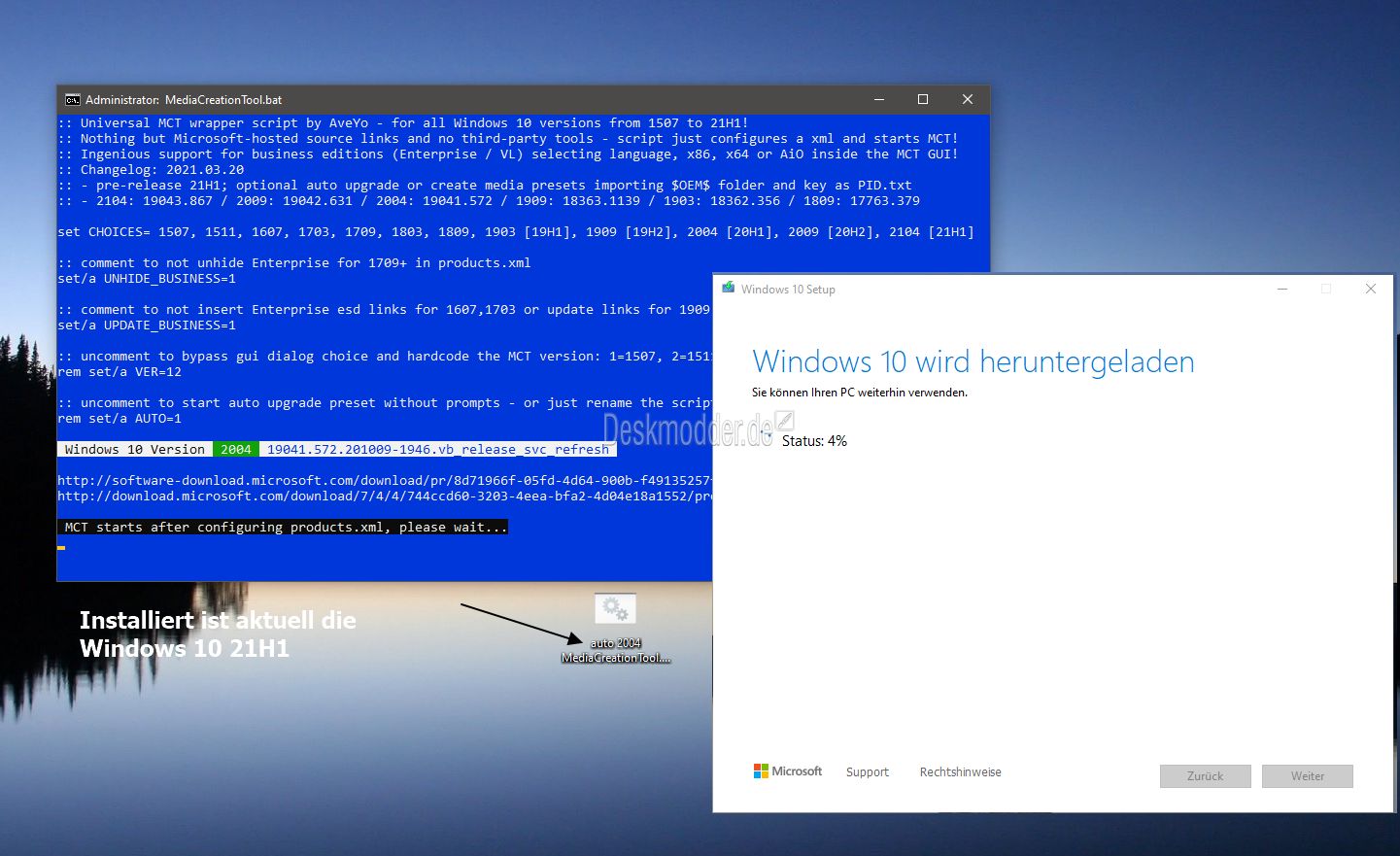Click the Microsoft logo in Setup window
1400x856 pixels.
pos(788,771)
